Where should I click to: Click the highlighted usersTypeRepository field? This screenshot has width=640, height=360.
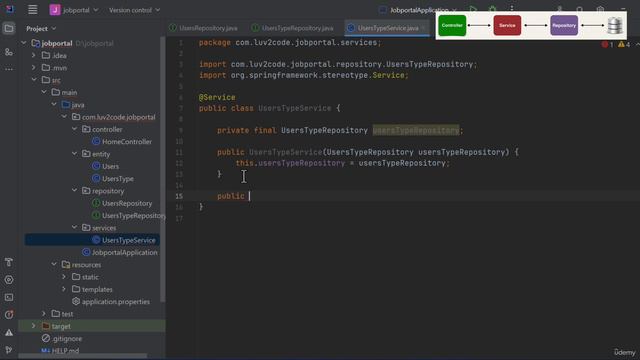[416, 130]
